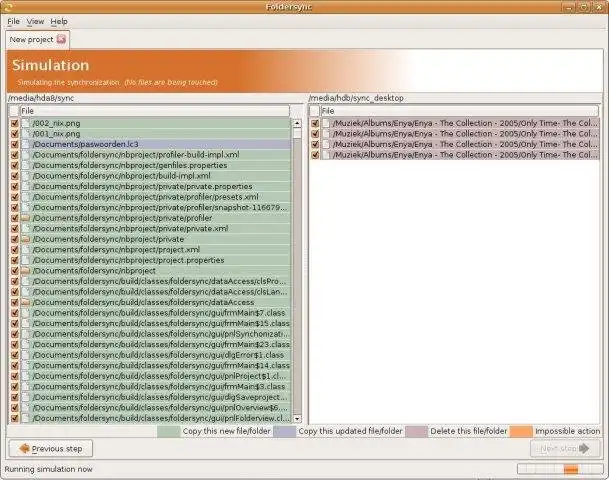Toggle the checkbox for paswoorden.lc3
609x480 pixels.
tap(14, 144)
